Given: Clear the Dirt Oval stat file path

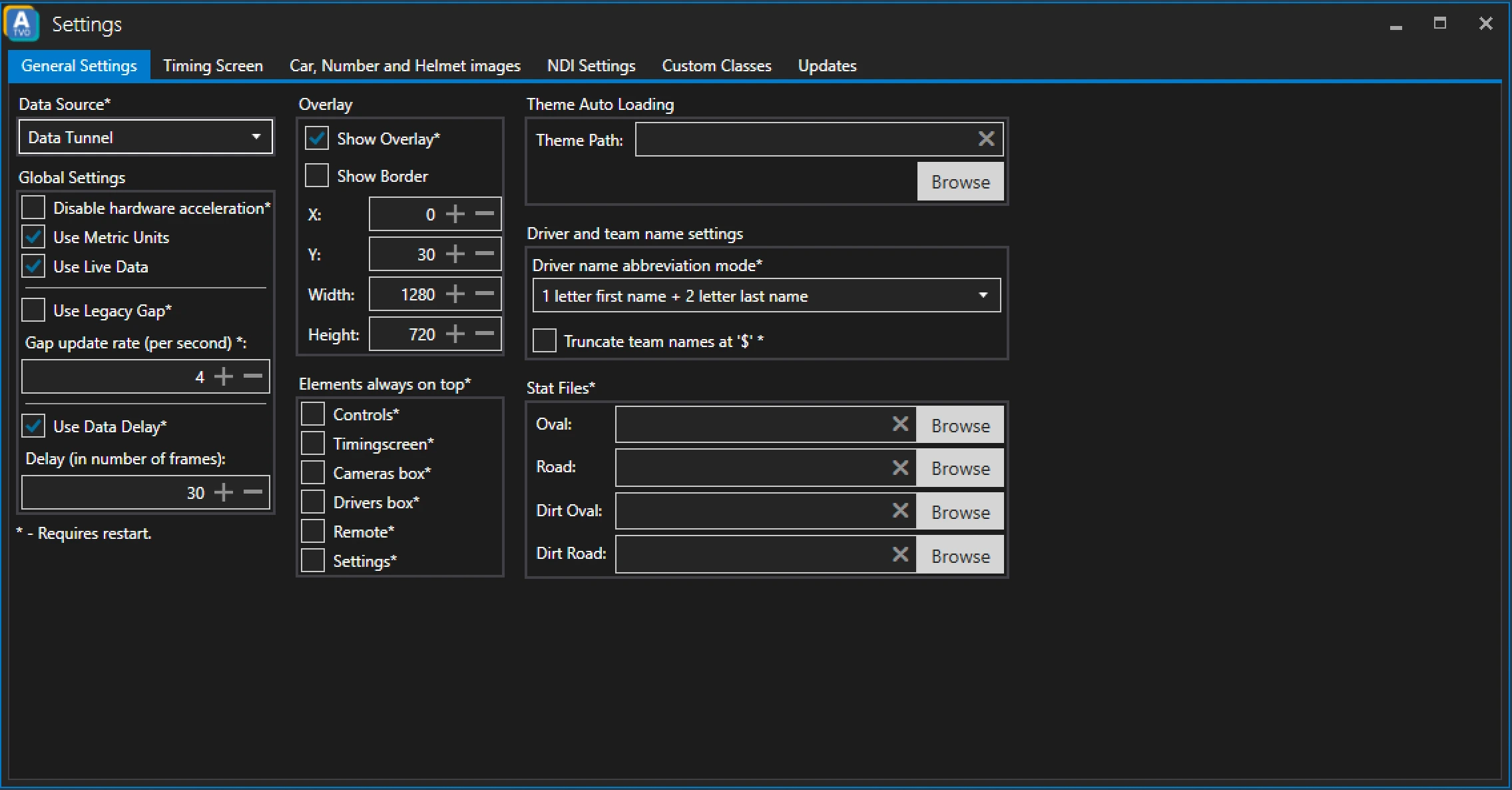Looking at the screenshot, I should [x=900, y=511].
